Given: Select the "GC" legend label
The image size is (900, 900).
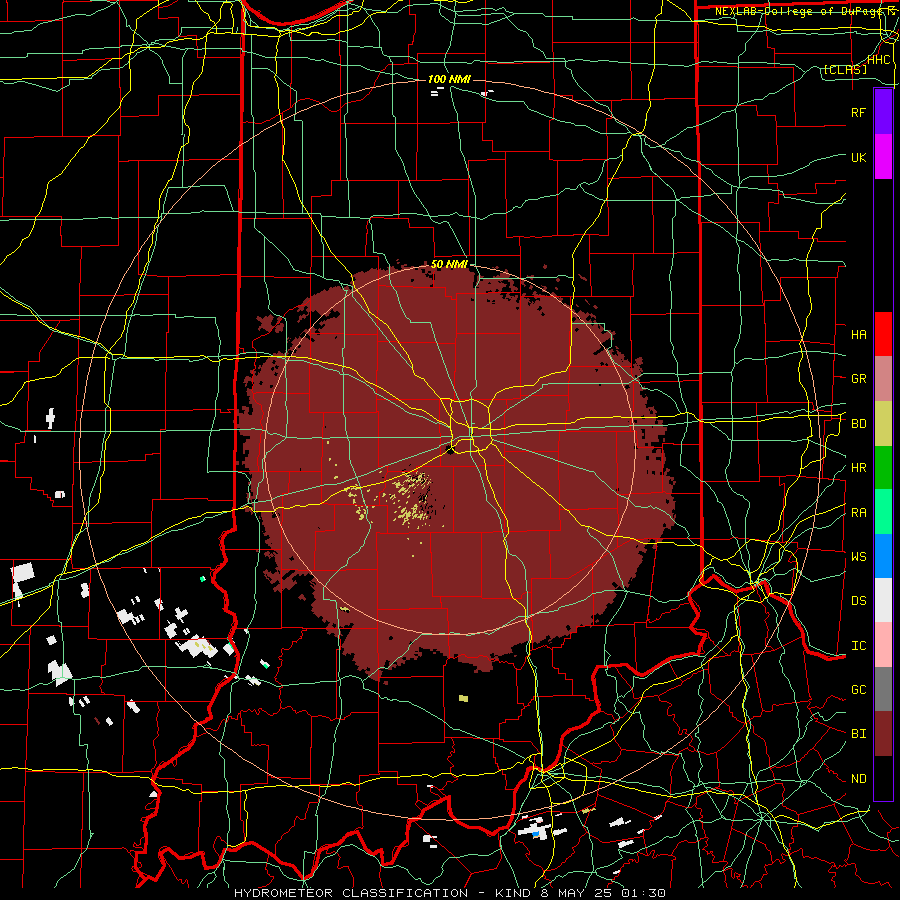Looking at the screenshot, I should click(x=858, y=690).
